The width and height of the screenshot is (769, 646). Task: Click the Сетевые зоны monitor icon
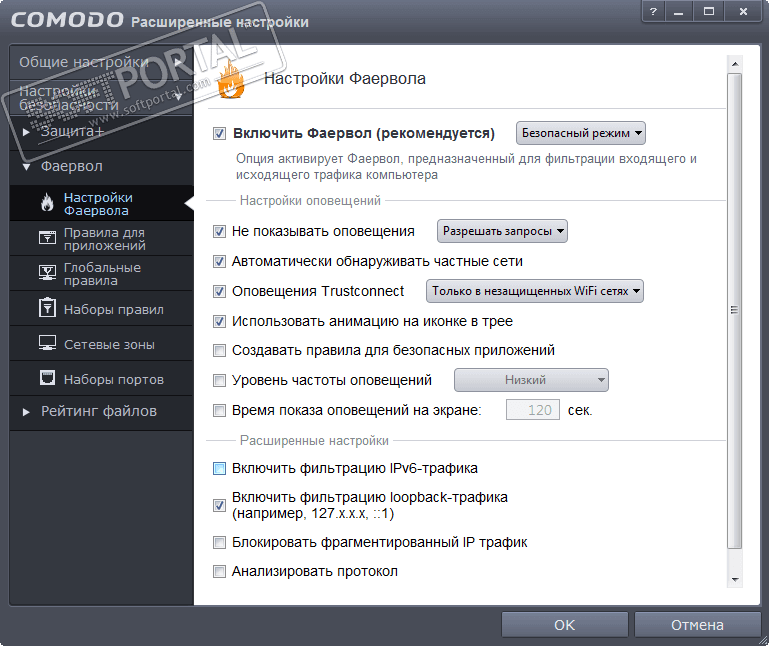[46, 343]
